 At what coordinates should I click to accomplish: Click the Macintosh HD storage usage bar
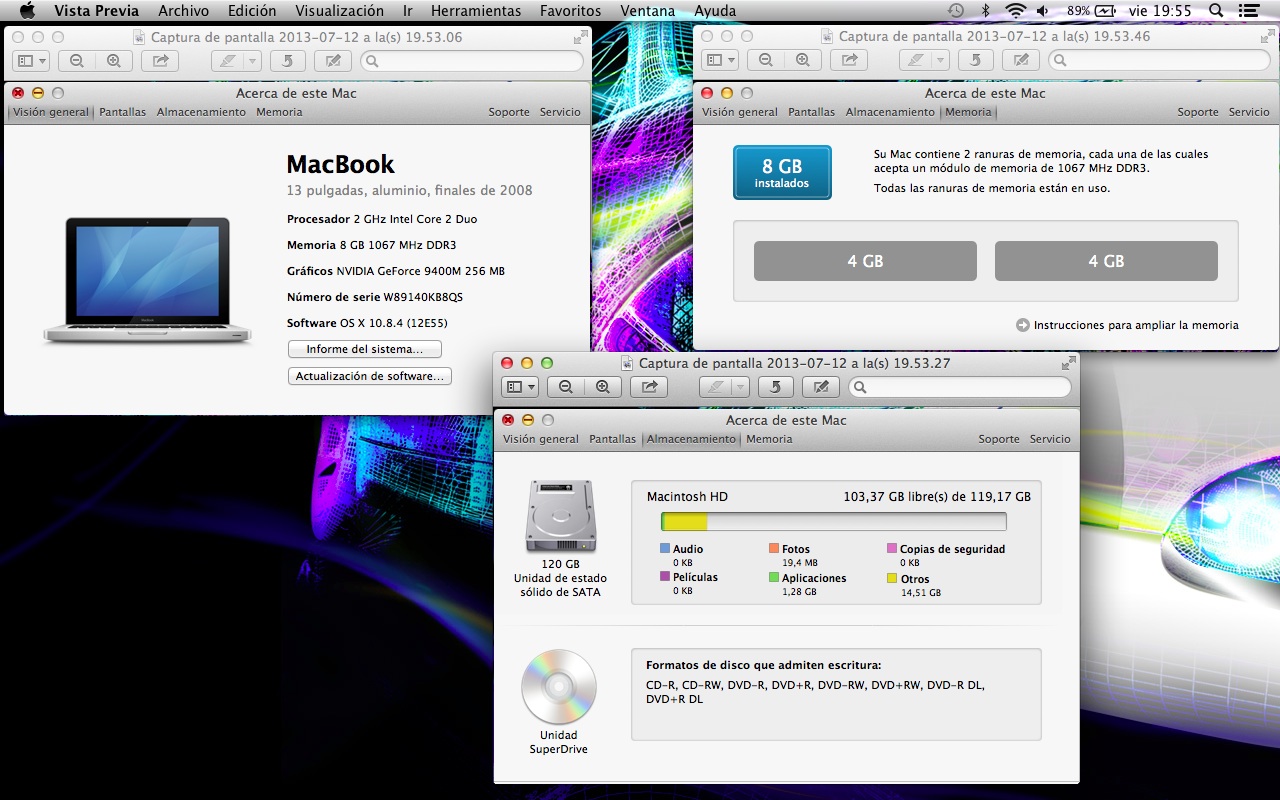point(833,521)
